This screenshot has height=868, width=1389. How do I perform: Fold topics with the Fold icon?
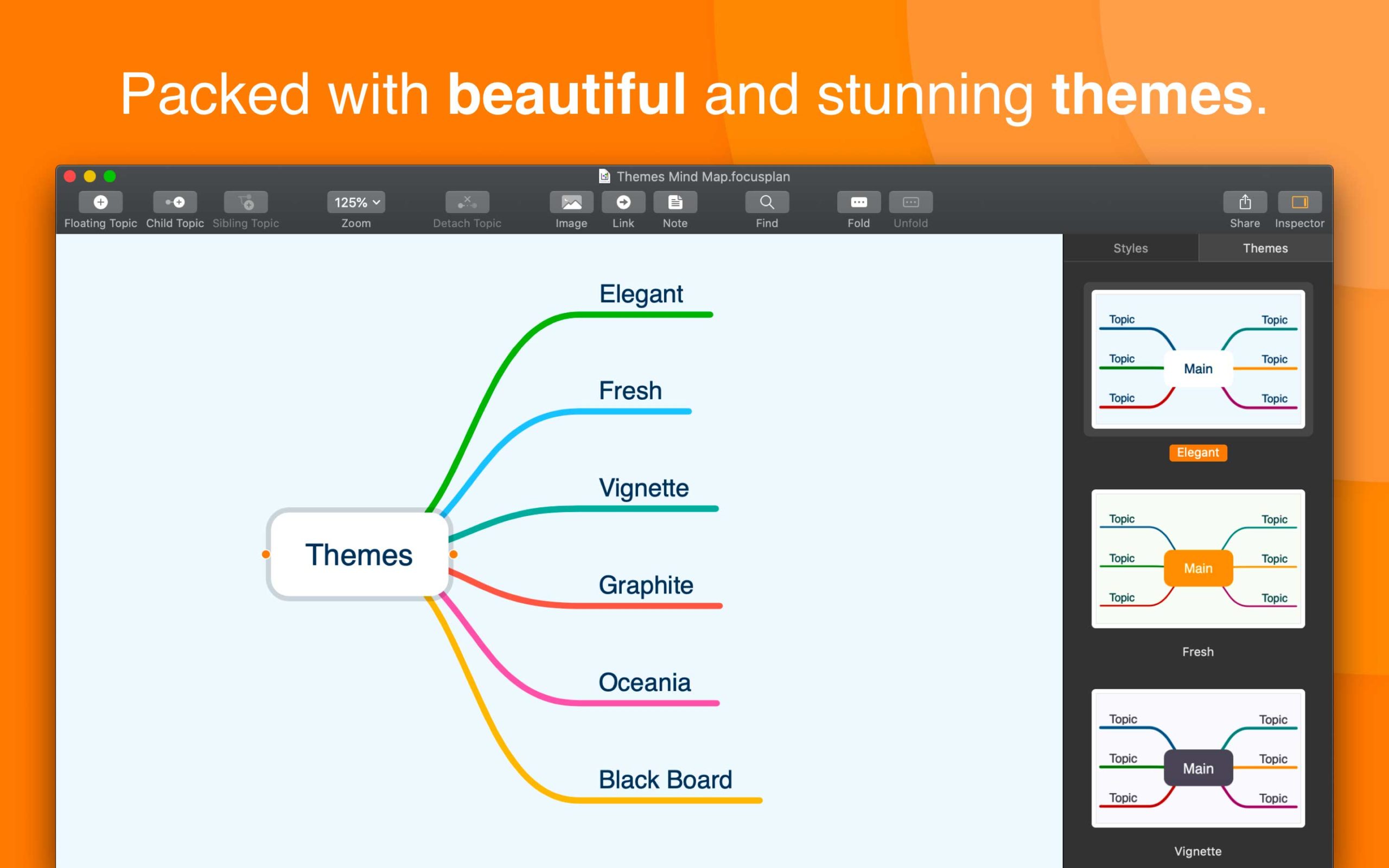click(859, 202)
